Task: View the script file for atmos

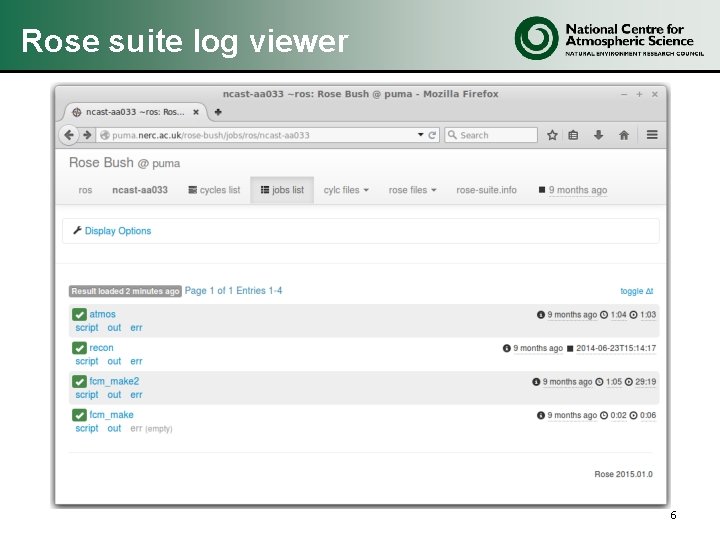Action: 87,328
